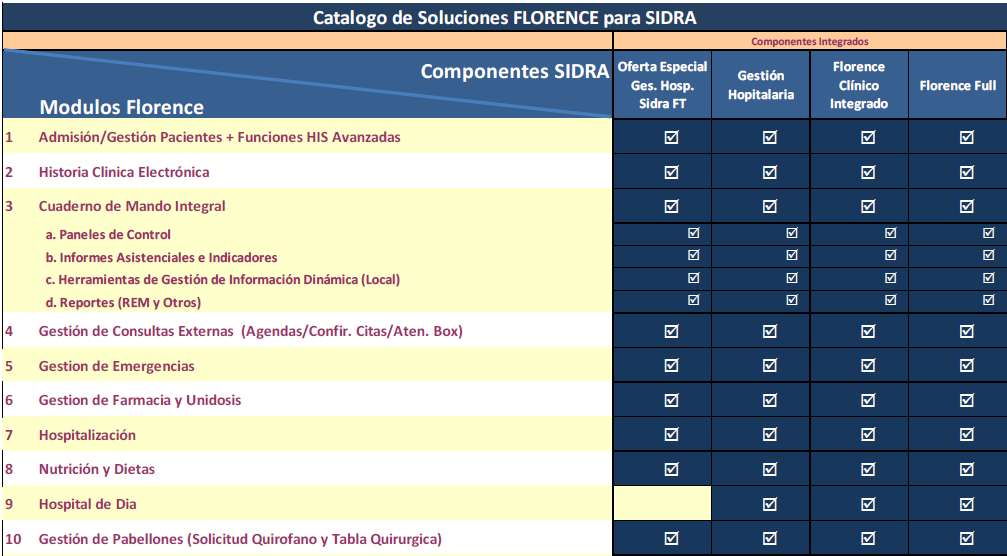Toggle Admisión/Gestión Pacientes checkbox under Florence Full

point(966,137)
